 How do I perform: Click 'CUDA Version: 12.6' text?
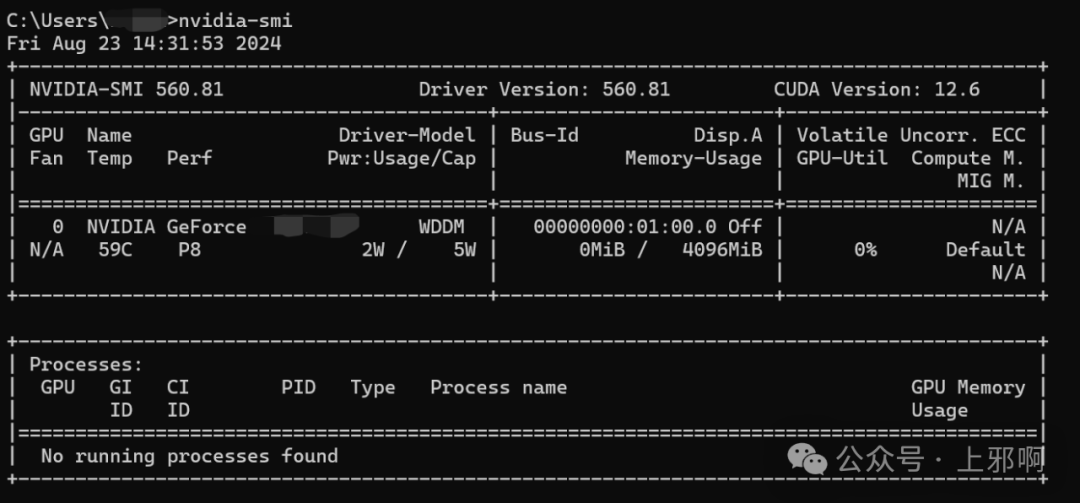(877, 90)
